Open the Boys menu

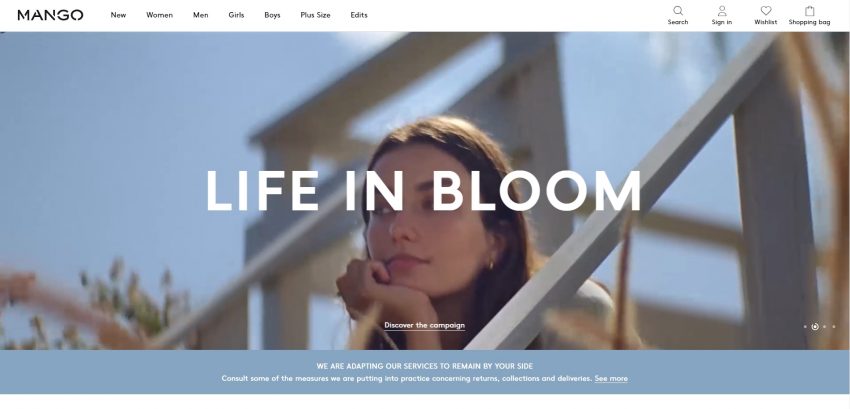point(272,15)
